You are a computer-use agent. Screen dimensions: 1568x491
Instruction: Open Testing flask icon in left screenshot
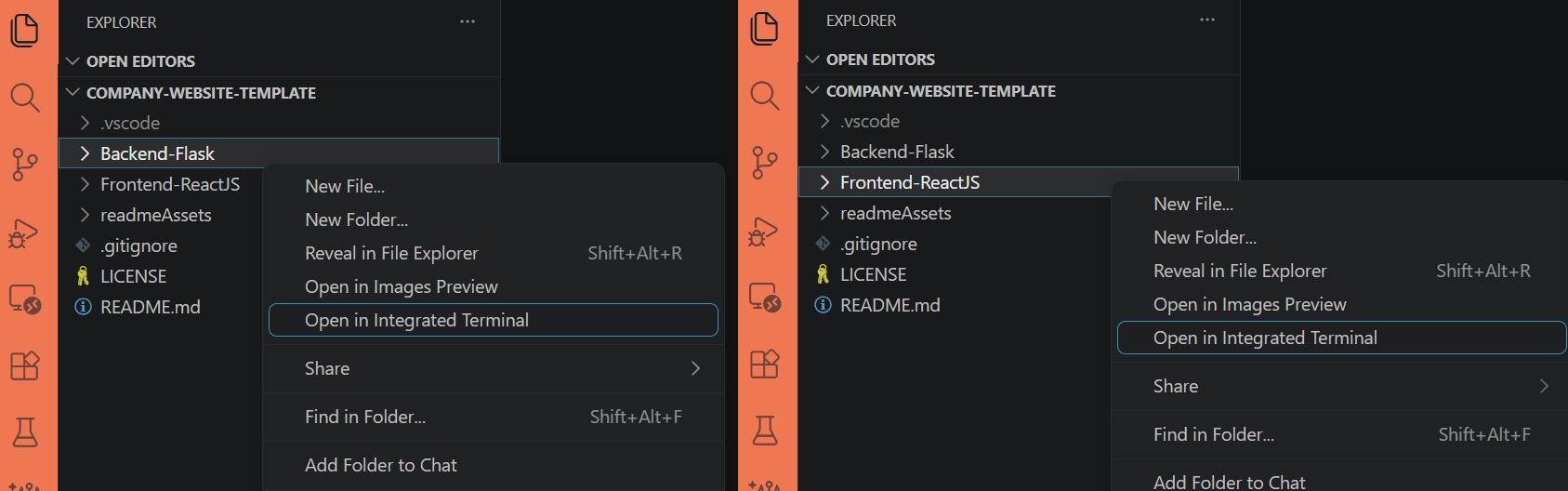(25, 431)
